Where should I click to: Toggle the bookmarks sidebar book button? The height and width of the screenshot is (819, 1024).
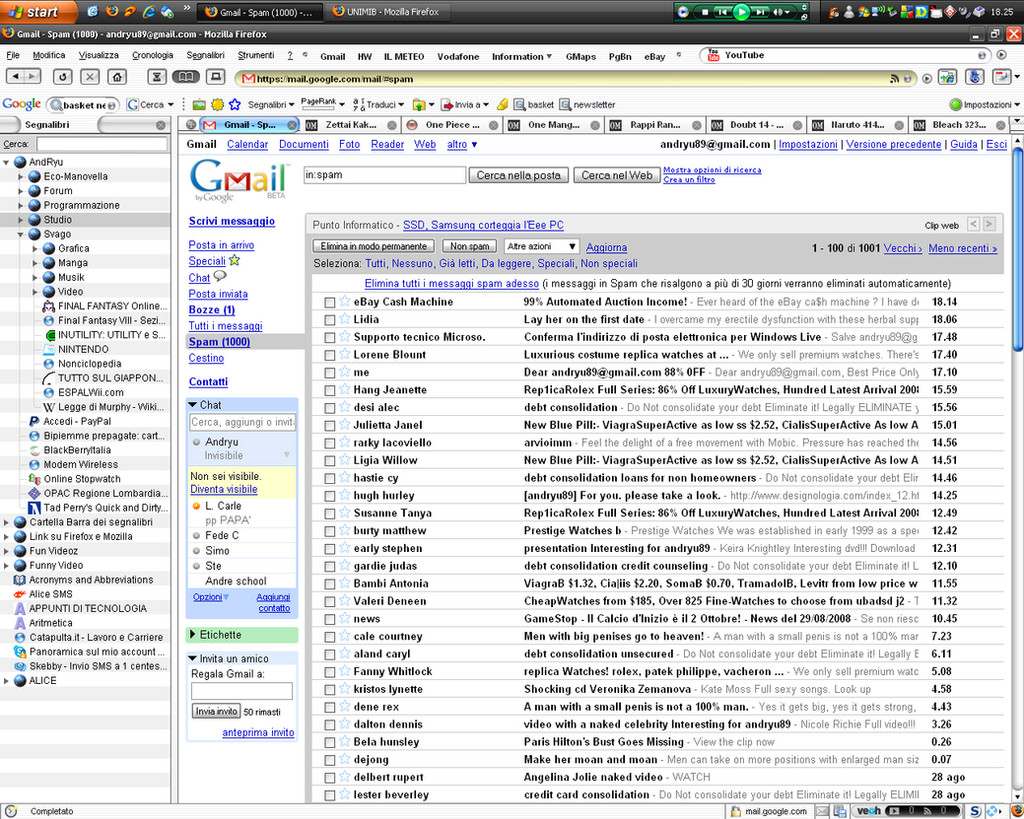tap(185, 77)
